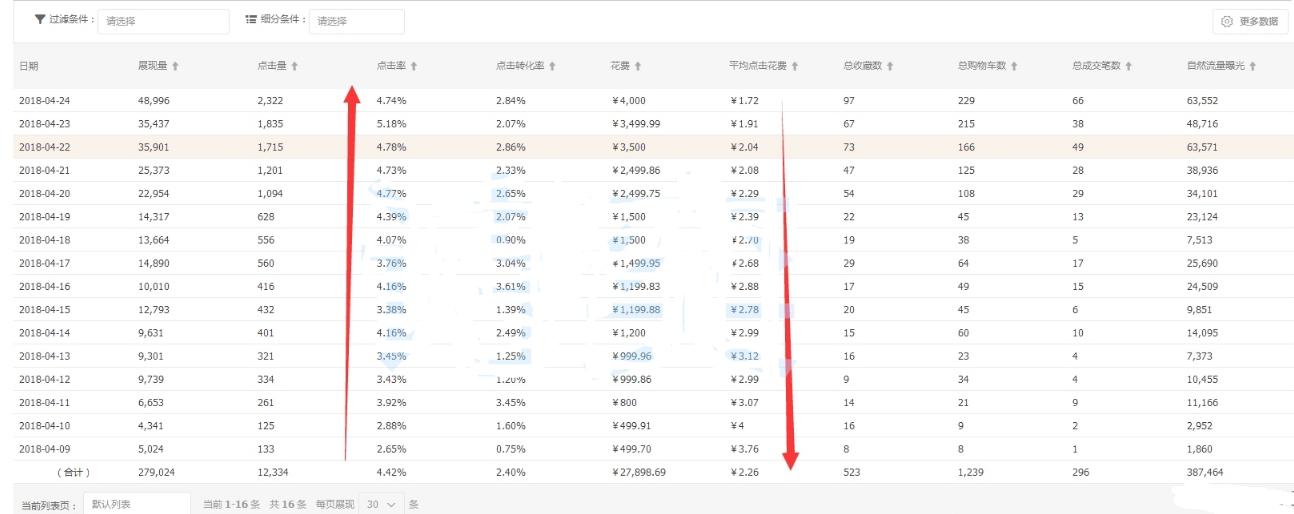Sort by 点击率 using its arrow icon
This screenshot has height=514, width=1294.
413,66
